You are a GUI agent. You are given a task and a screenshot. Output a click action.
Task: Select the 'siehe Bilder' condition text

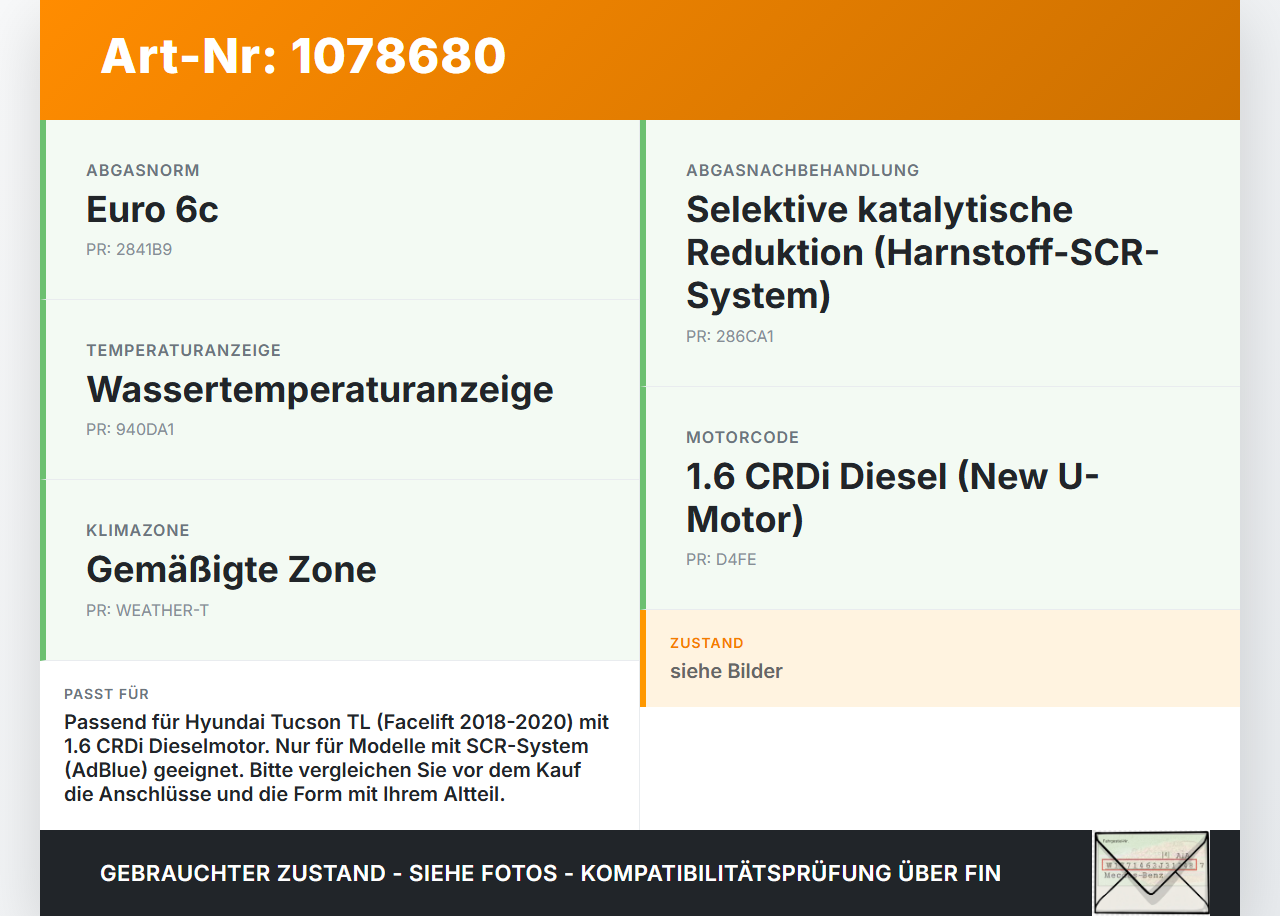point(726,671)
